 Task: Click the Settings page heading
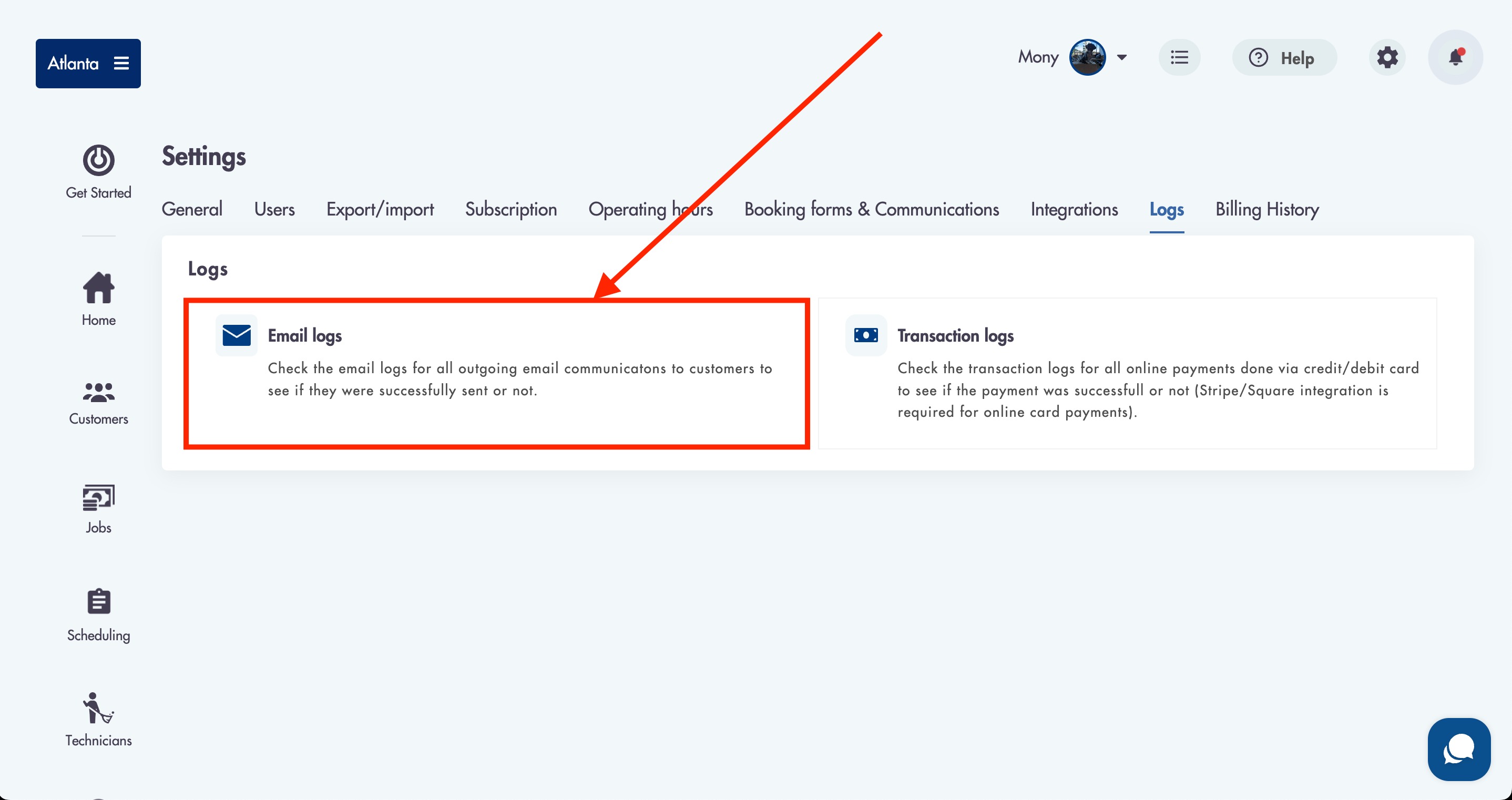pos(203,156)
